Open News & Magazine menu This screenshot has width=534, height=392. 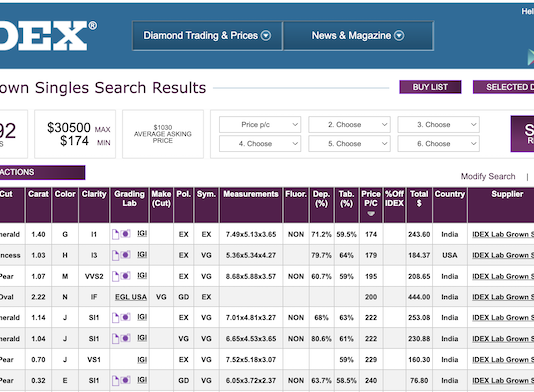click(x=358, y=36)
